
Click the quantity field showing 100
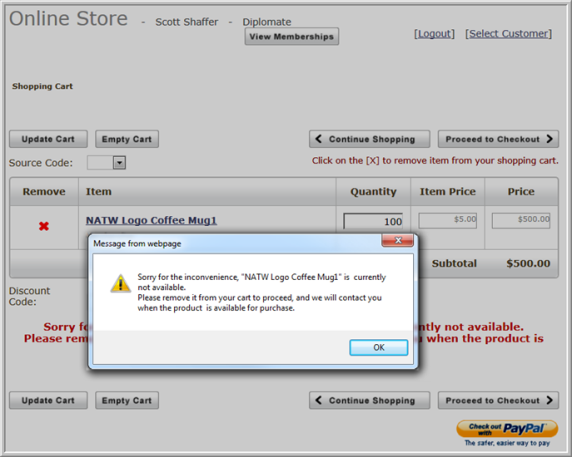373,221
